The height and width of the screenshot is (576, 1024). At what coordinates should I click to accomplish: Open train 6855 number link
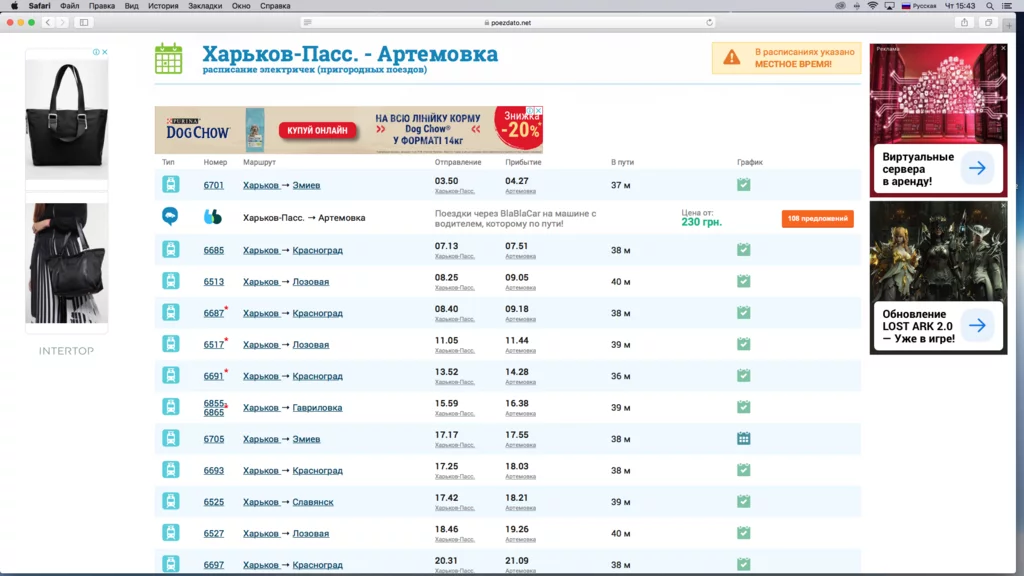(214, 404)
